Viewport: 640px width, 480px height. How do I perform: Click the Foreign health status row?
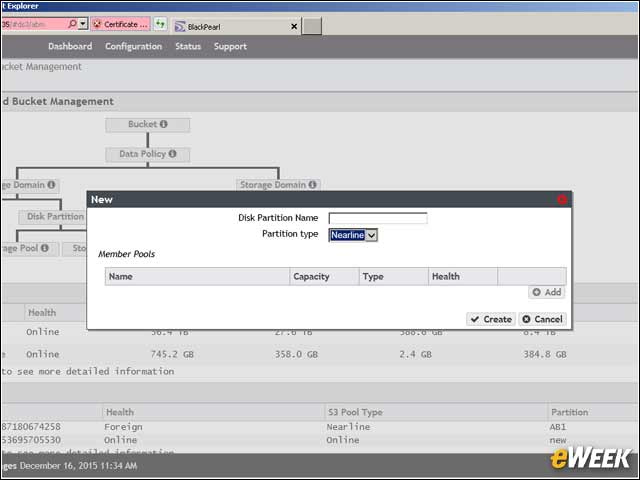coord(123,427)
